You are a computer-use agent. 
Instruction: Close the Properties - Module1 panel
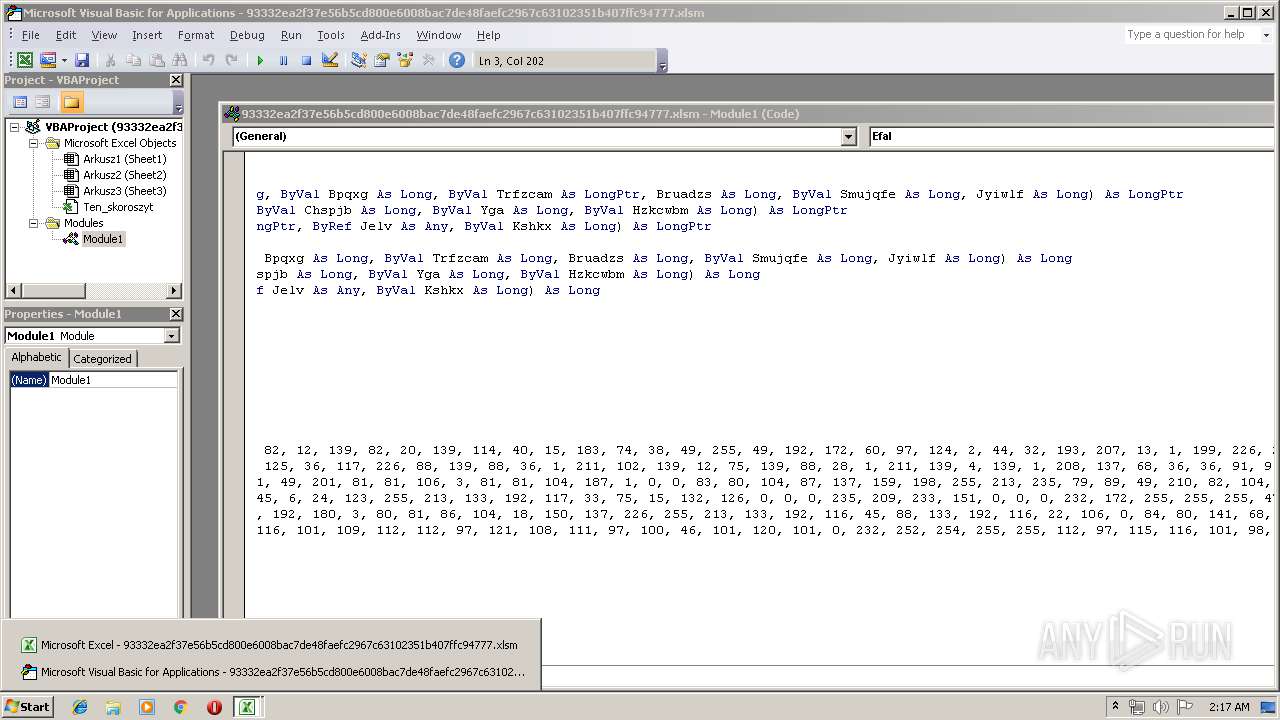point(176,314)
